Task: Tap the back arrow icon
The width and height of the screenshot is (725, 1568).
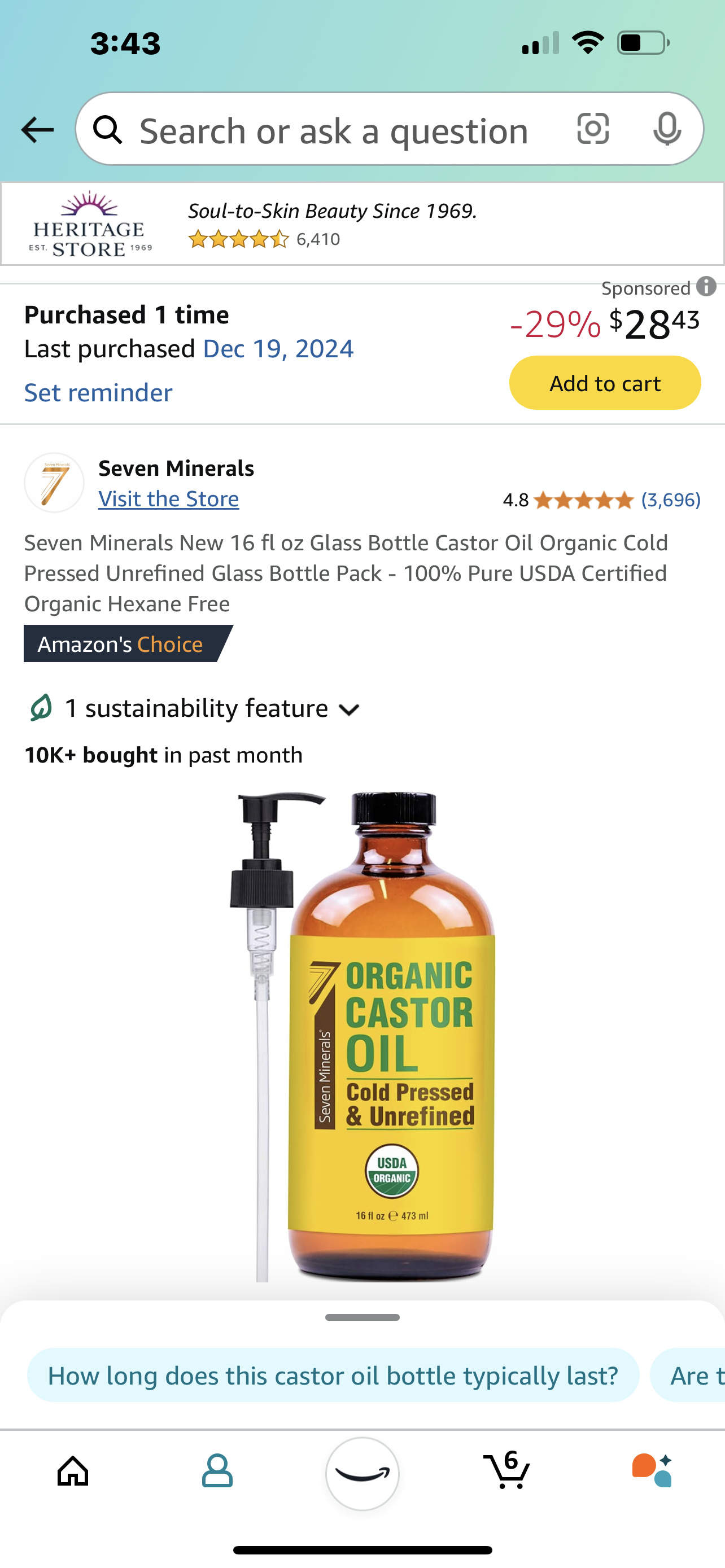Action: point(37,130)
